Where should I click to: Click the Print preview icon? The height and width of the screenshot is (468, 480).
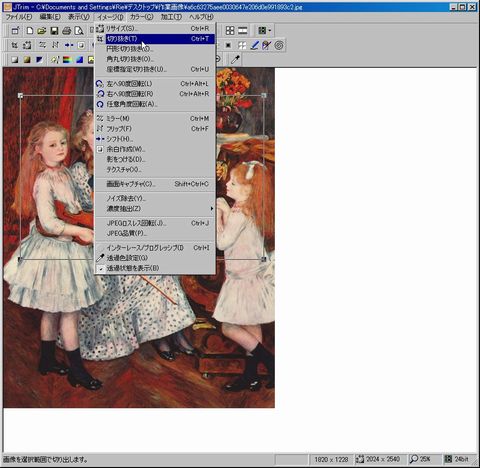[x=79, y=31]
